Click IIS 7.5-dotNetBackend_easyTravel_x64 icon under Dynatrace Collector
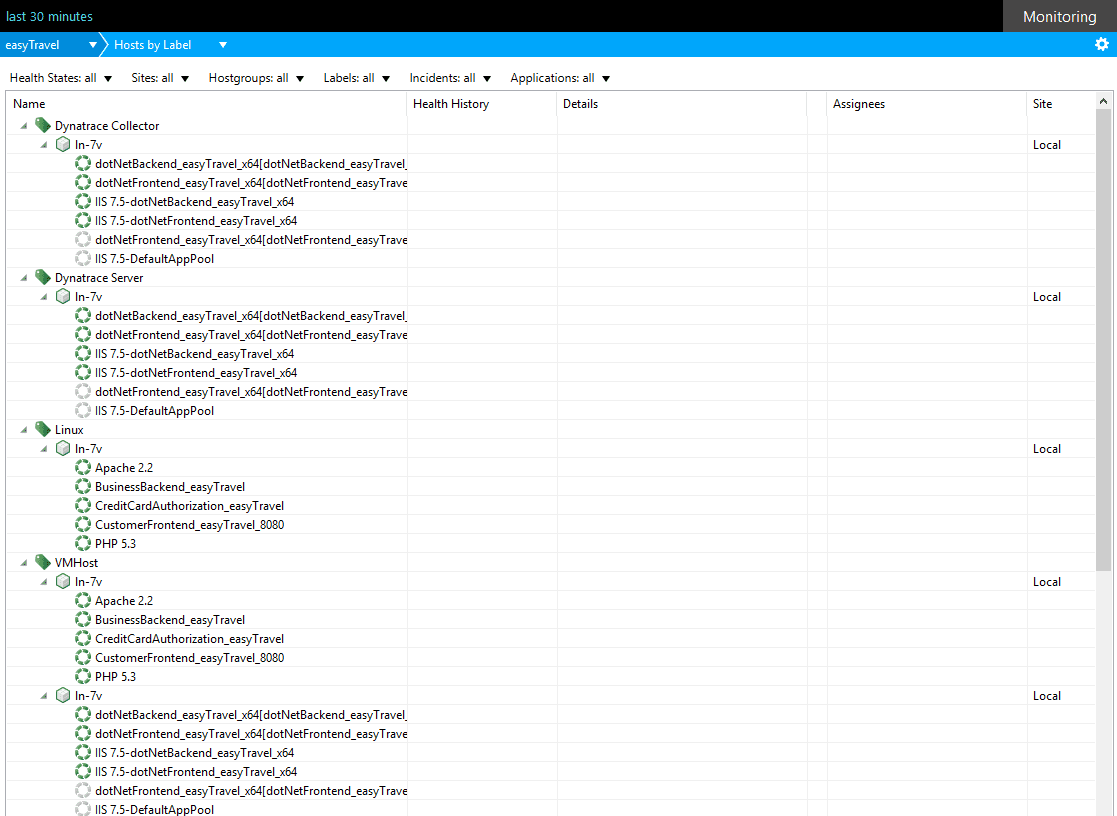The width and height of the screenshot is (1117, 816). point(83,202)
